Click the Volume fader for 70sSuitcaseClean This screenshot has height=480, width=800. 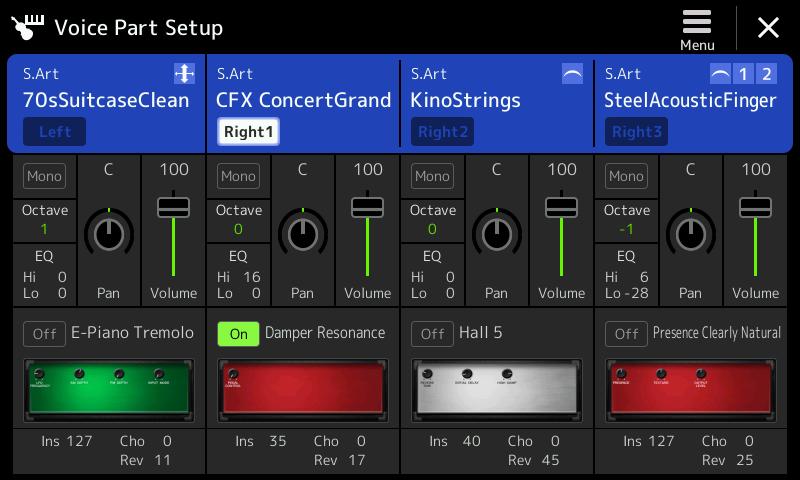[x=173, y=208]
